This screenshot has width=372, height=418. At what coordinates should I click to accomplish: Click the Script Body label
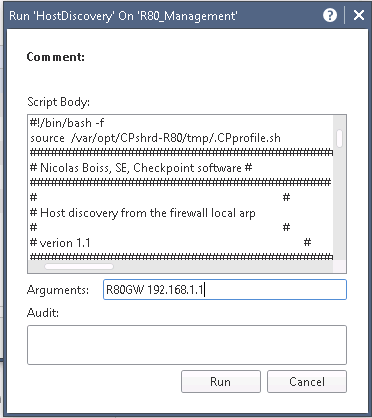(x=59, y=102)
